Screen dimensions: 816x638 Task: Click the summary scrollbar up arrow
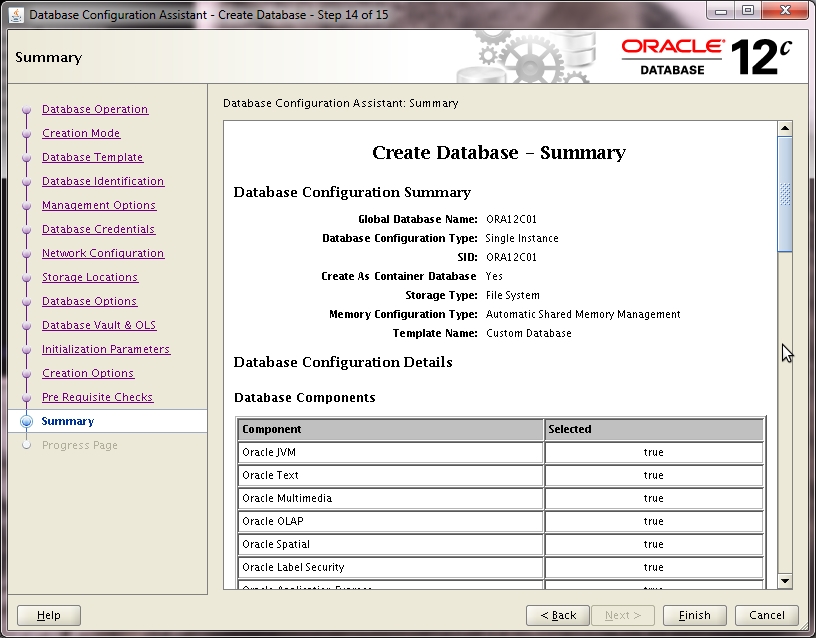click(x=785, y=128)
